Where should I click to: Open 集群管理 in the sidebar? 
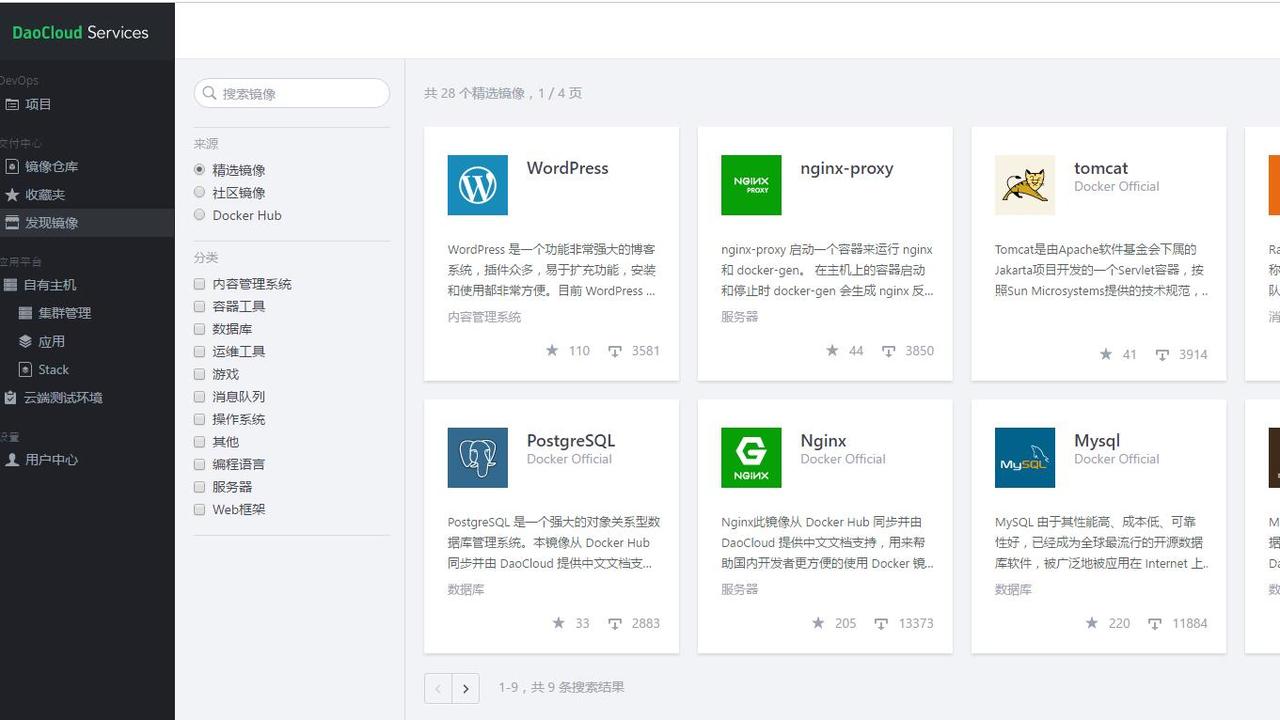(x=65, y=313)
